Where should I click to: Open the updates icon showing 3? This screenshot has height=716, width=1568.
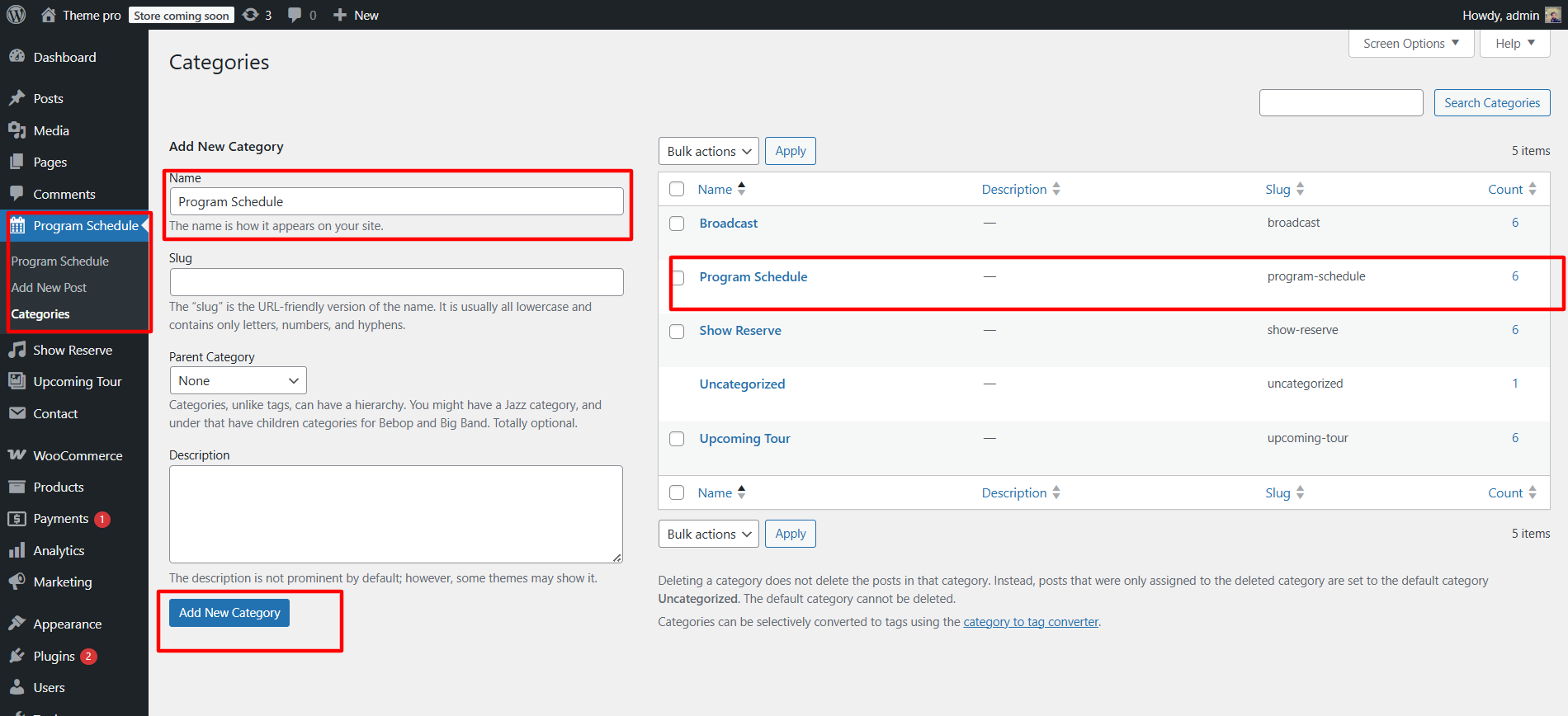click(x=251, y=15)
